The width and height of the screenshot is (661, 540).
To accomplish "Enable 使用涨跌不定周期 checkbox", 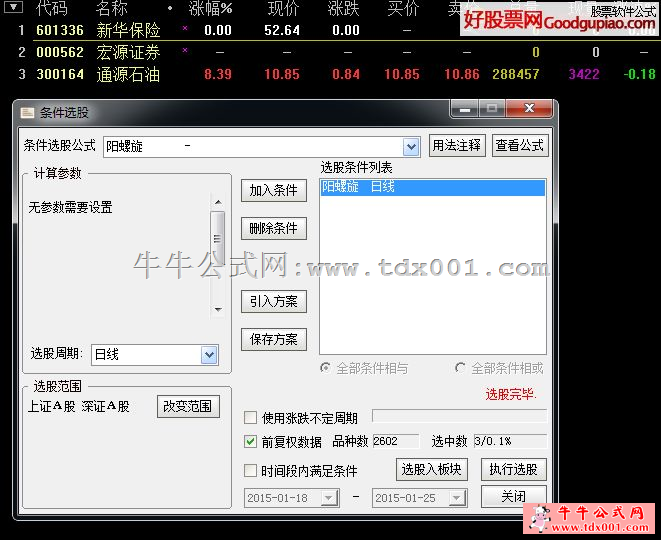I will click(251, 417).
